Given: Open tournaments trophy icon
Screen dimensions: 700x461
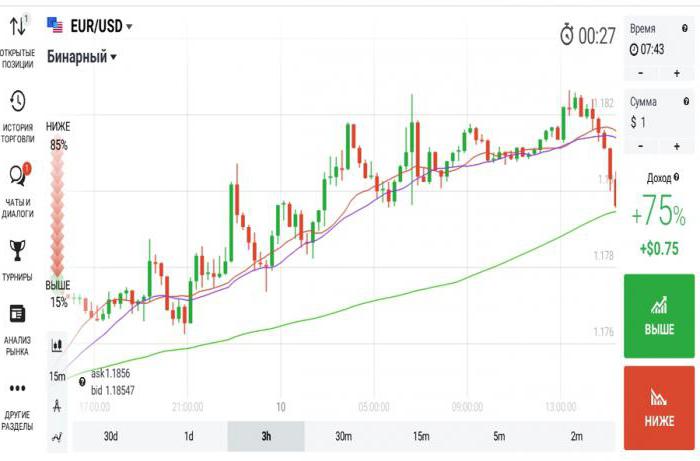Looking at the screenshot, I should click(x=17, y=250).
